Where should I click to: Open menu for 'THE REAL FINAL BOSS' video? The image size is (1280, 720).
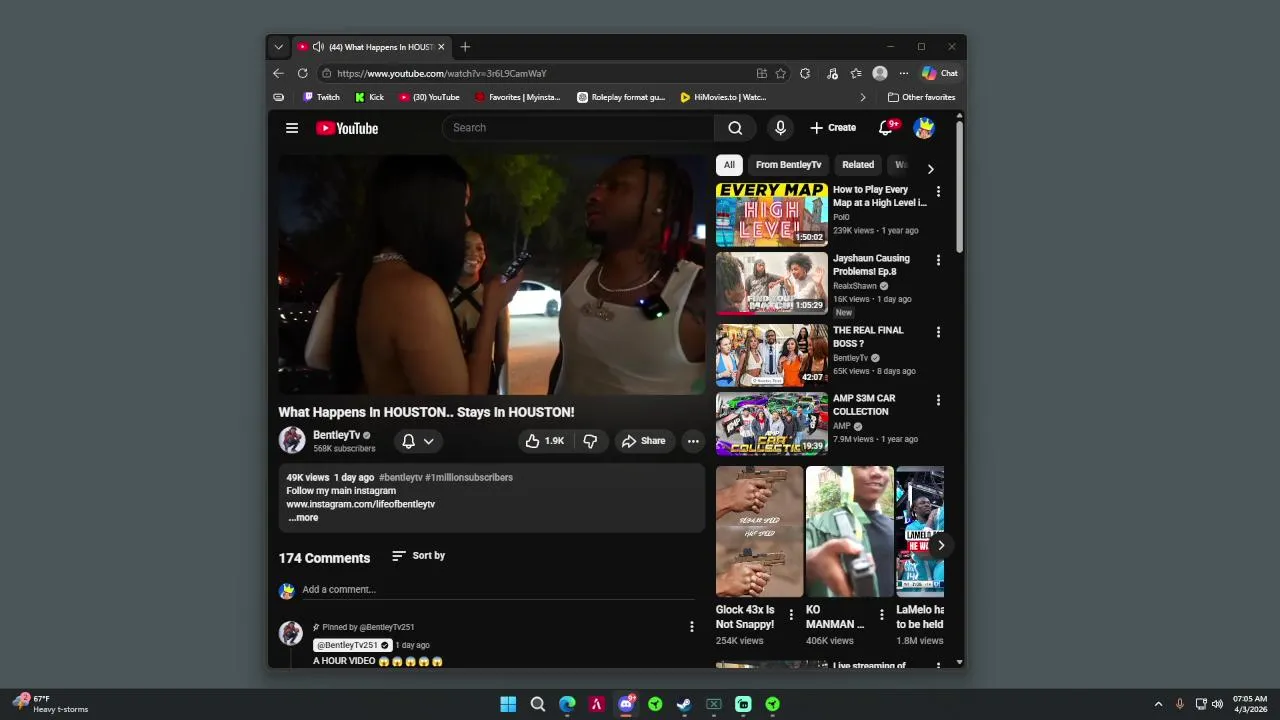point(938,332)
